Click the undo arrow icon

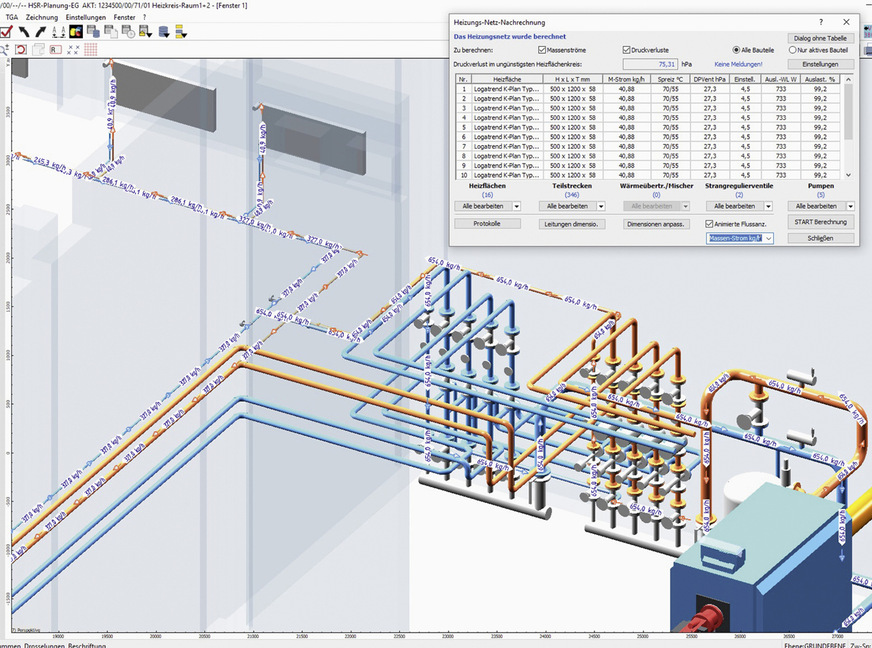click(x=23, y=31)
